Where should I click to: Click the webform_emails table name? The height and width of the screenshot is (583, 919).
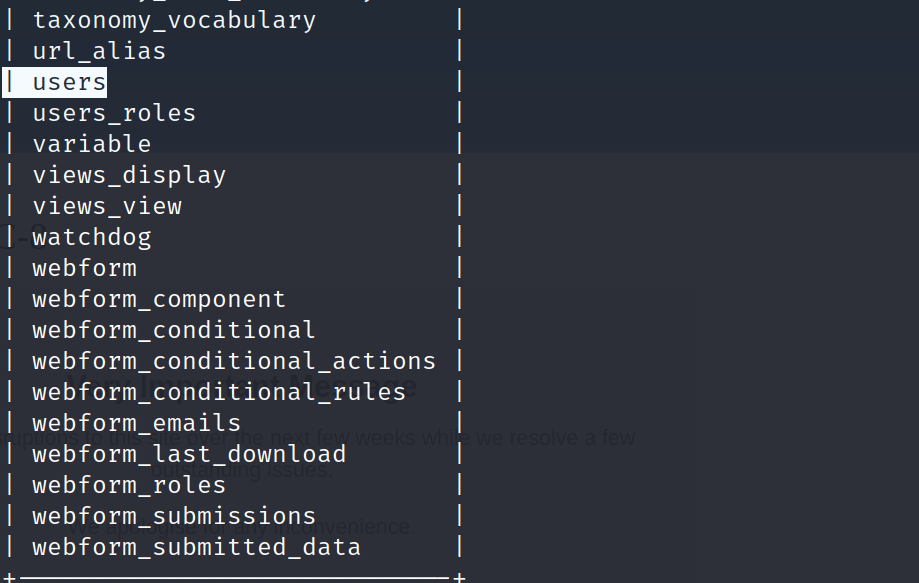pyautogui.click(x=137, y=423)
